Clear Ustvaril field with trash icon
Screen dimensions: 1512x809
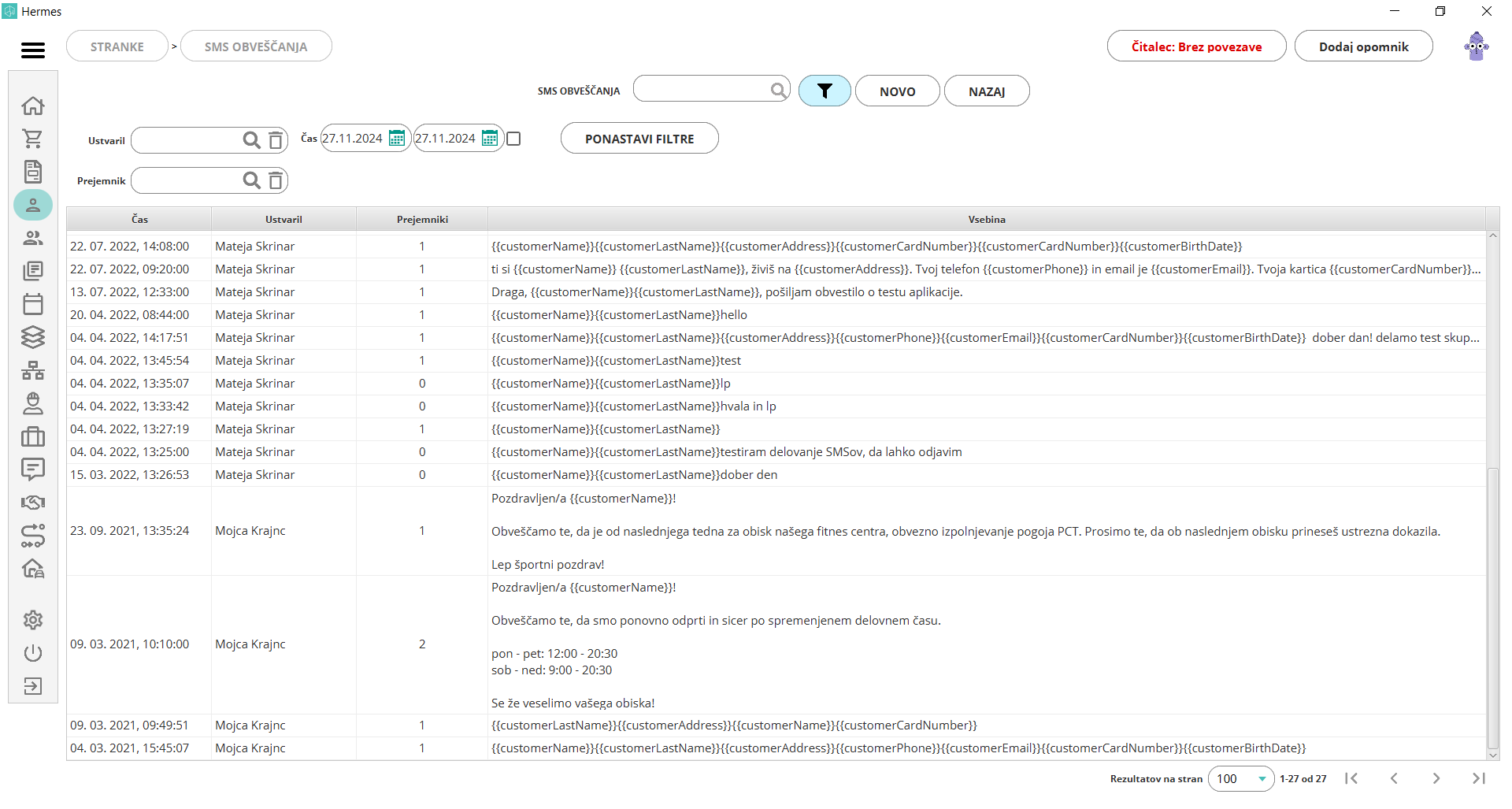point(276,140)
